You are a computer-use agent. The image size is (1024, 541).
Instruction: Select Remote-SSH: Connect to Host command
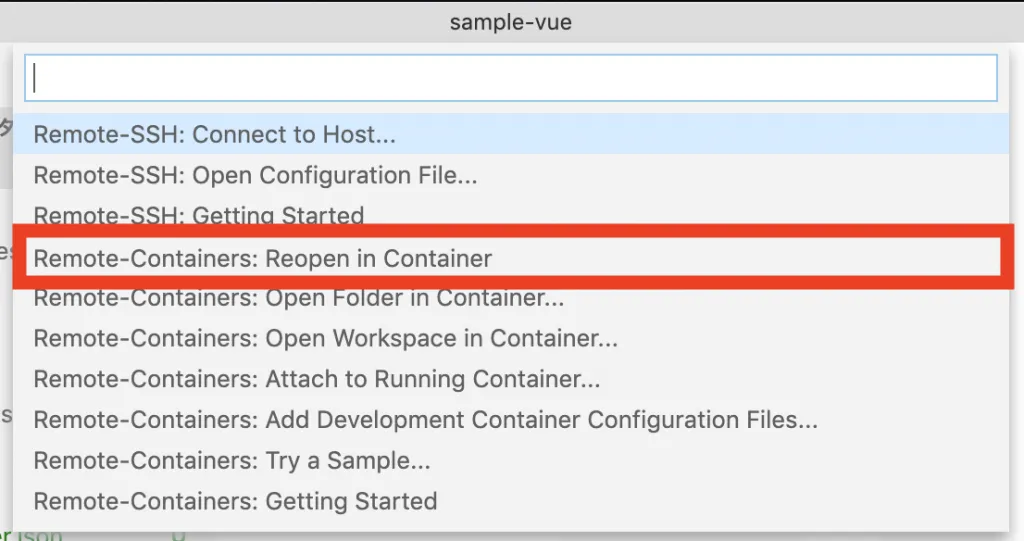[214, 134]
